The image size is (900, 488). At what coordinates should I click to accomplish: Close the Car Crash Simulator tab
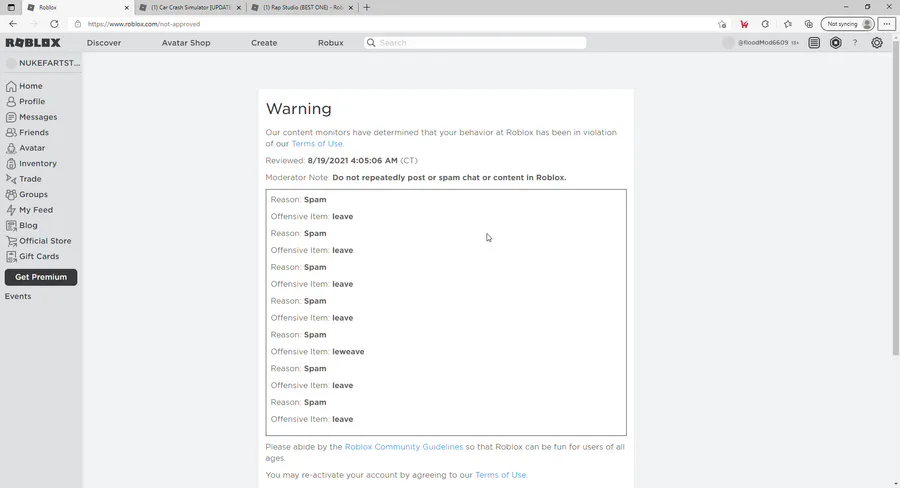click(239, 7)
